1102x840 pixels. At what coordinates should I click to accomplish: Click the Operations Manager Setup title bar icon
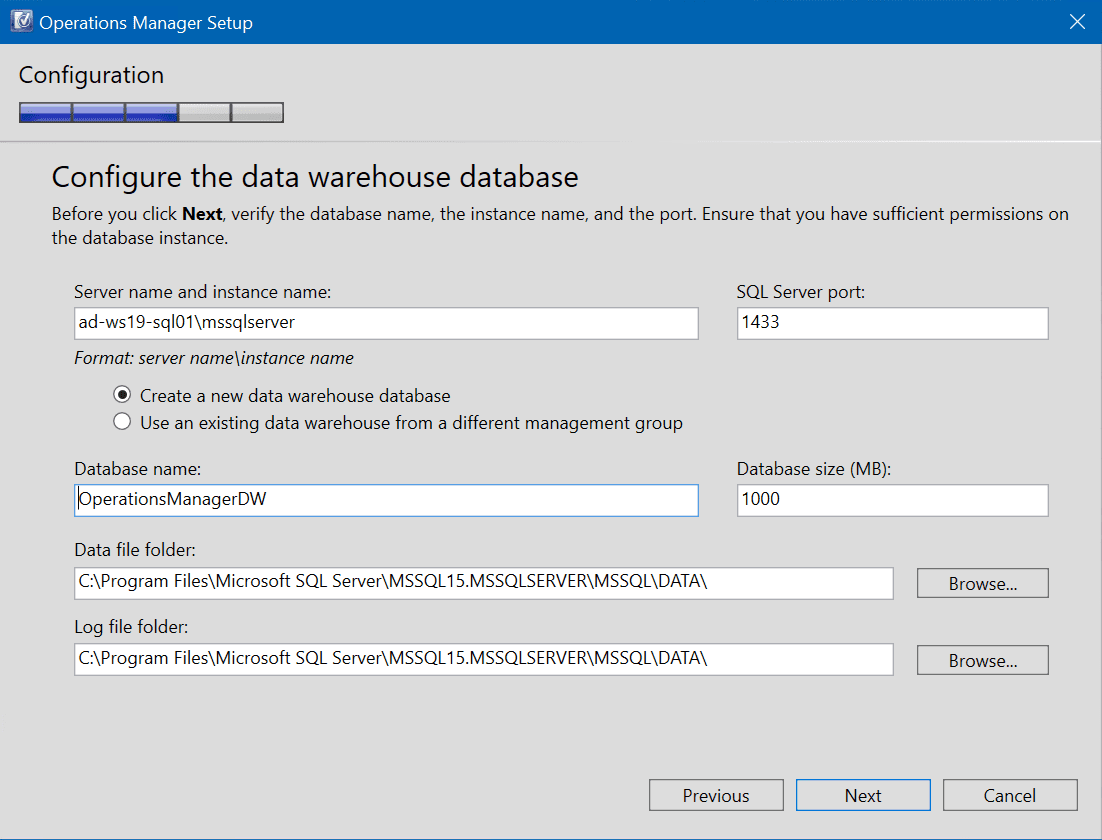(x=21, y=20)
